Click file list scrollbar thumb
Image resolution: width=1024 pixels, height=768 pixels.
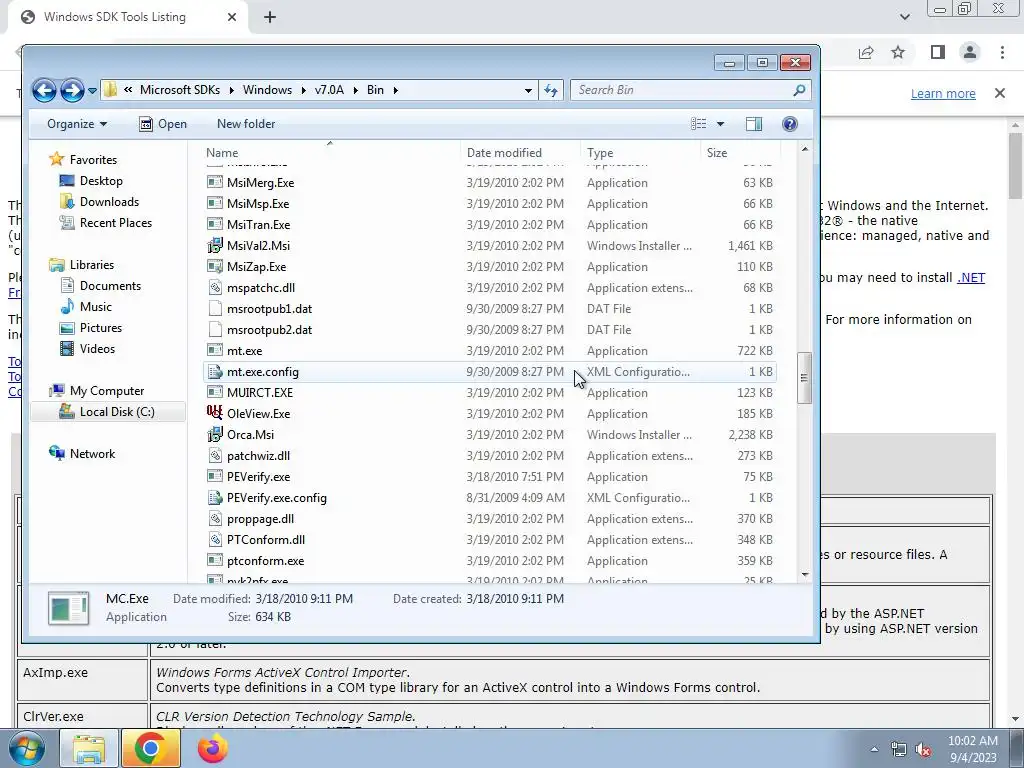[805, 377]
